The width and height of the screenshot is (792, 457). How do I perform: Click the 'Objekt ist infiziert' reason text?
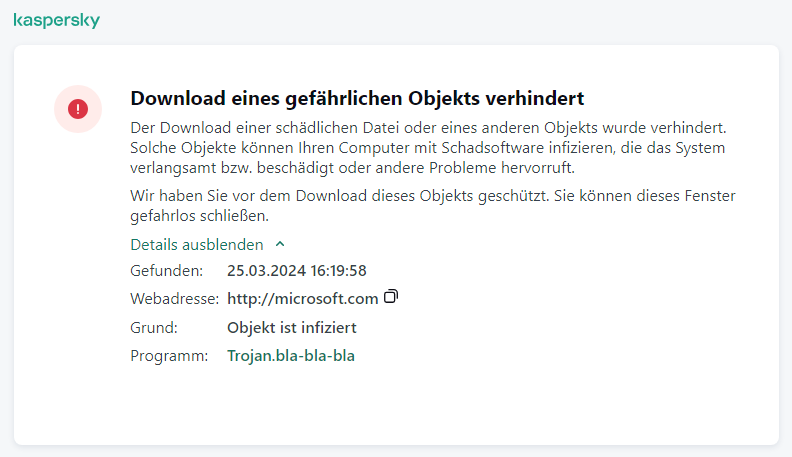click(292, 327)
